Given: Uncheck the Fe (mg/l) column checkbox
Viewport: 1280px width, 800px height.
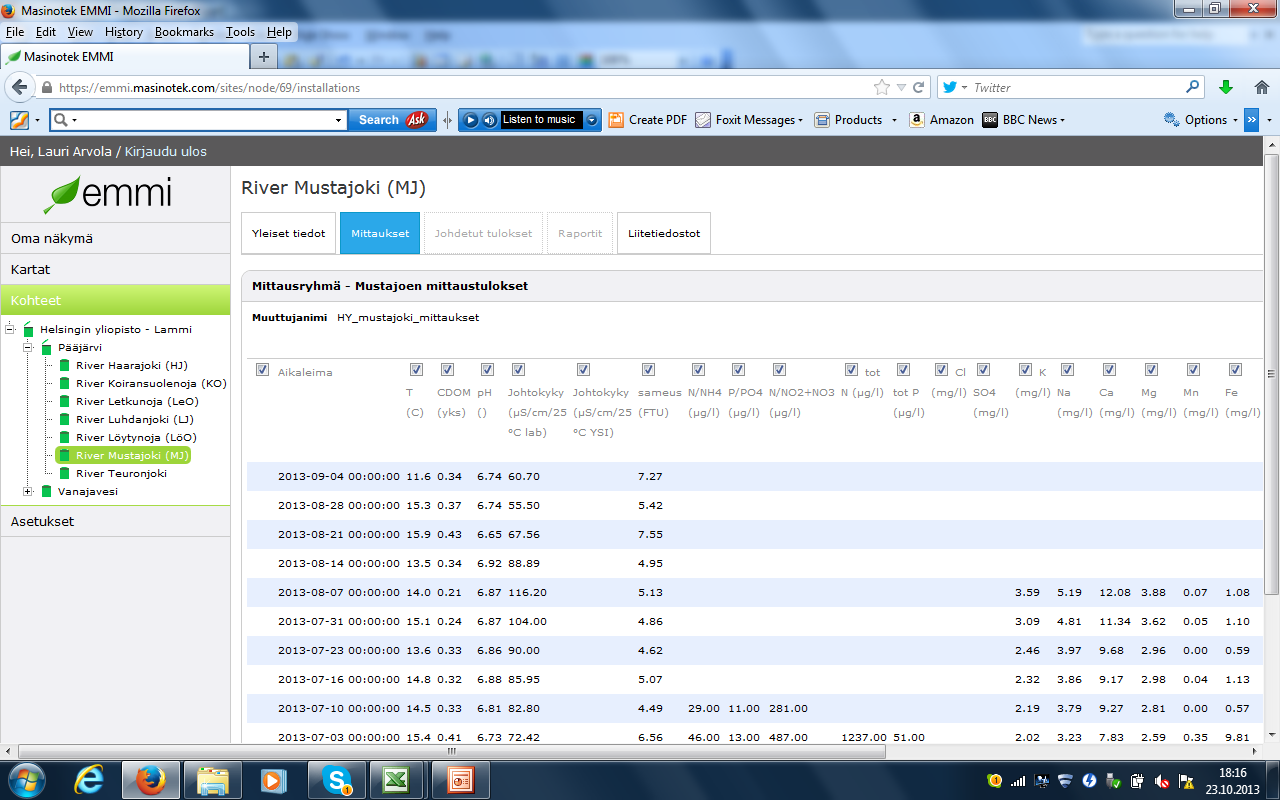Looking at the screenshot, I should pyautogui.click(x=1235, y=370).
